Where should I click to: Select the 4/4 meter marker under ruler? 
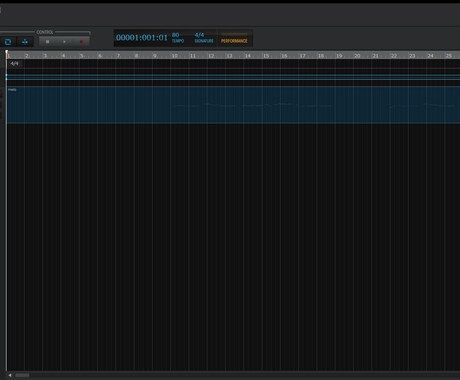(14, 63)
